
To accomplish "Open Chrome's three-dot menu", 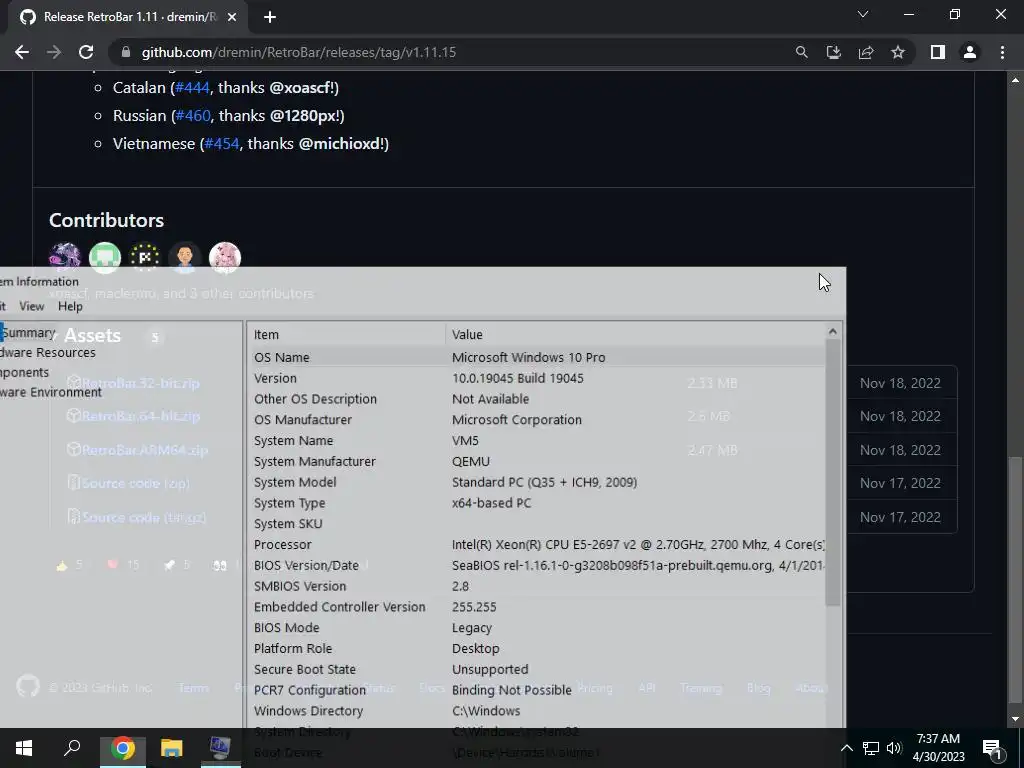I will click(x=1002, y=52).
